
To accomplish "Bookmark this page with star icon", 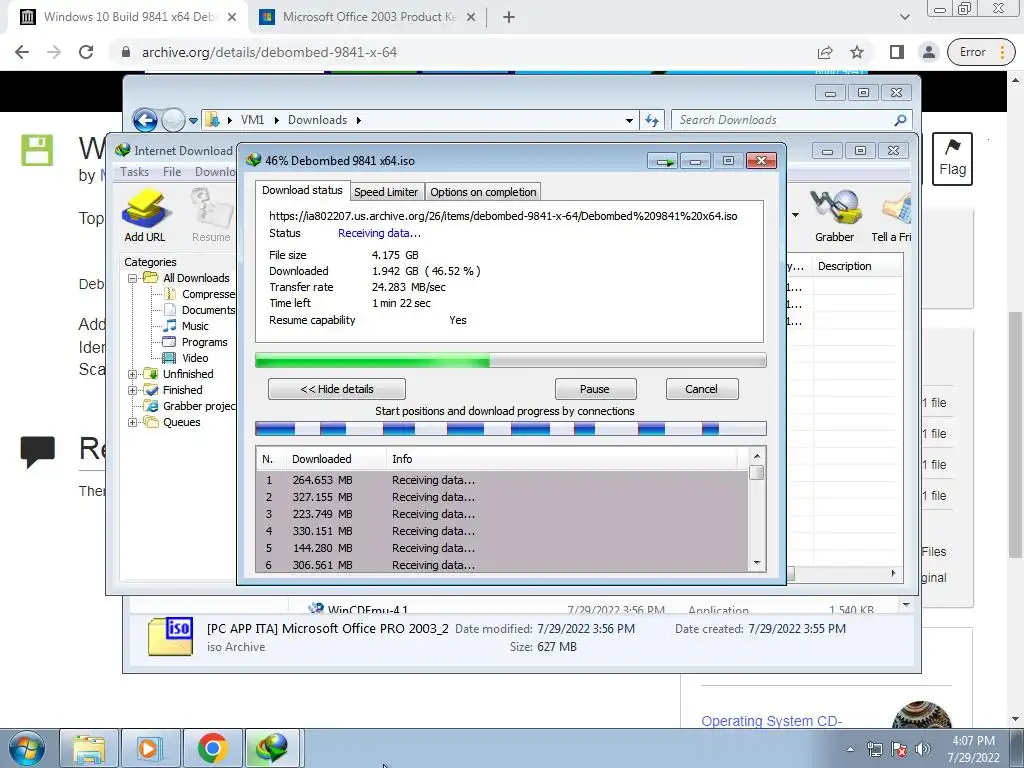I will [x=857, y=52].
